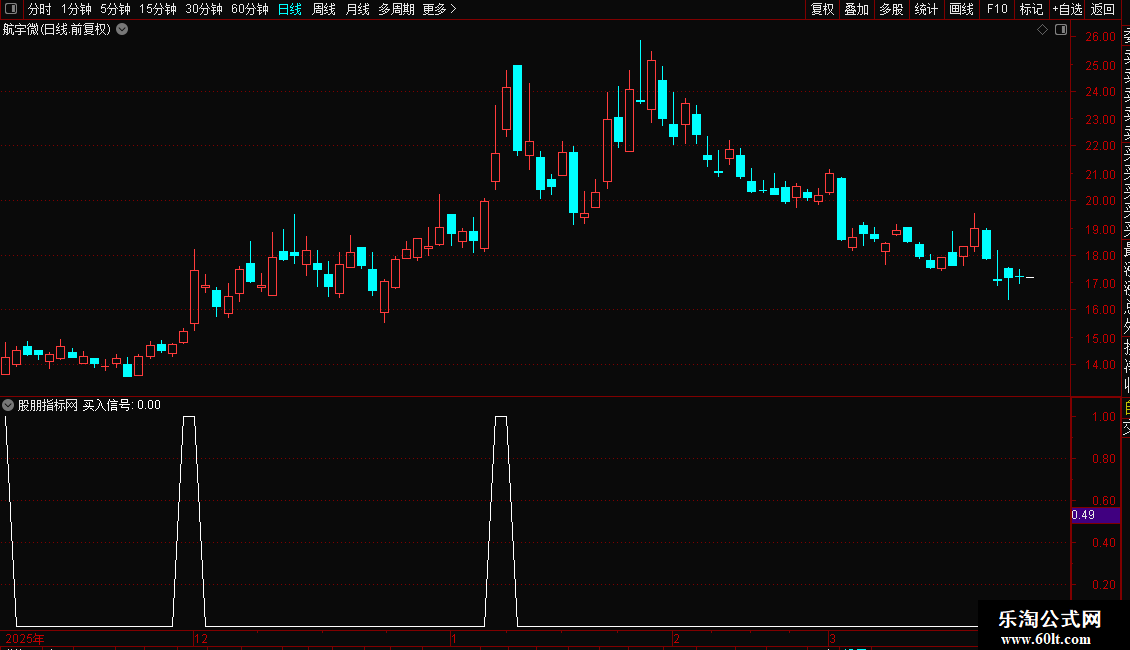The width and height of the screenshot is (1130, 650).
Task: Select the 1分钟 period tab
Action: [76, 9]
